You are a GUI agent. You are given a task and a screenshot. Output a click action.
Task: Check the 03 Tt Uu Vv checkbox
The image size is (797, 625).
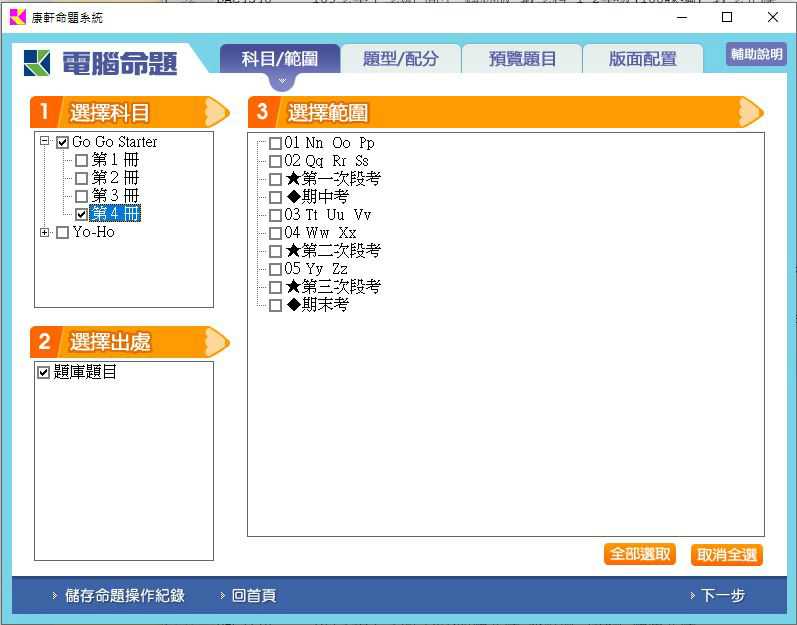[275, 215]
